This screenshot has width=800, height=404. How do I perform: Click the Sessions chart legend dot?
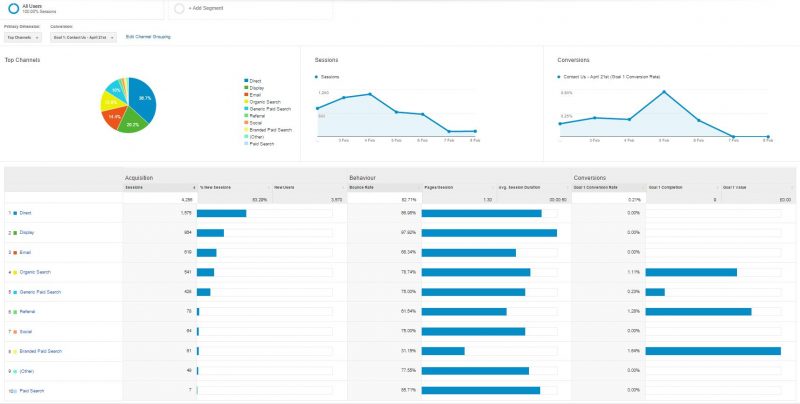316,77
